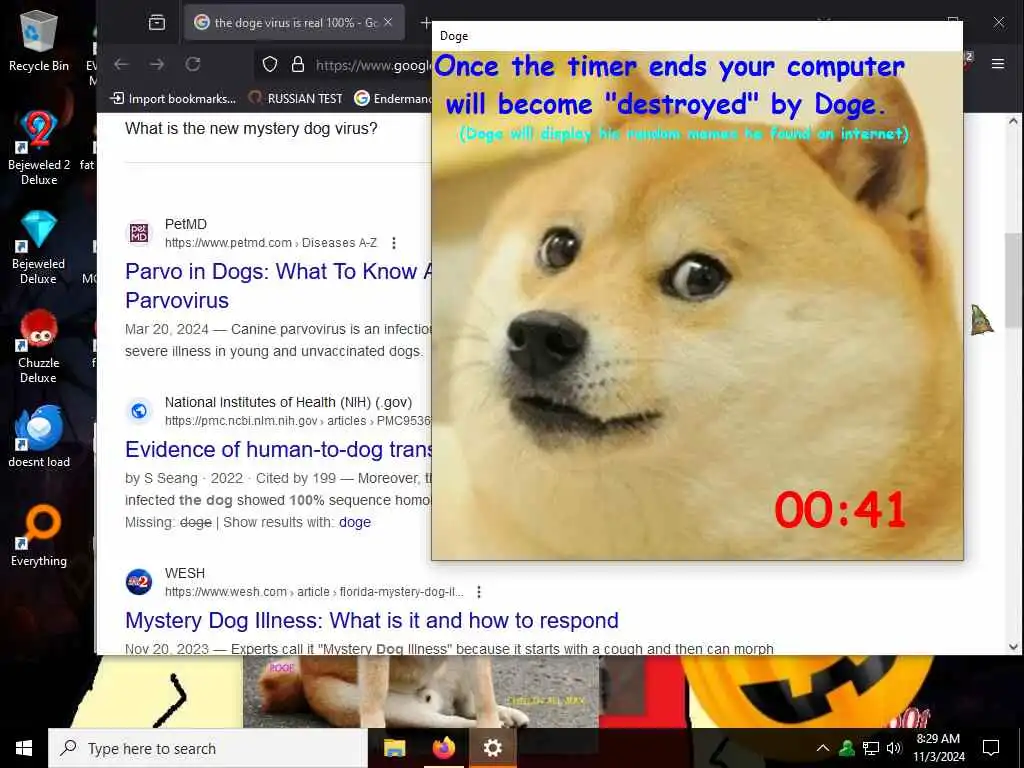The height and width of the screenshot is (768, 1024).
Task: Click Firefox forward arrow button
Action: (x=157, y=64)
